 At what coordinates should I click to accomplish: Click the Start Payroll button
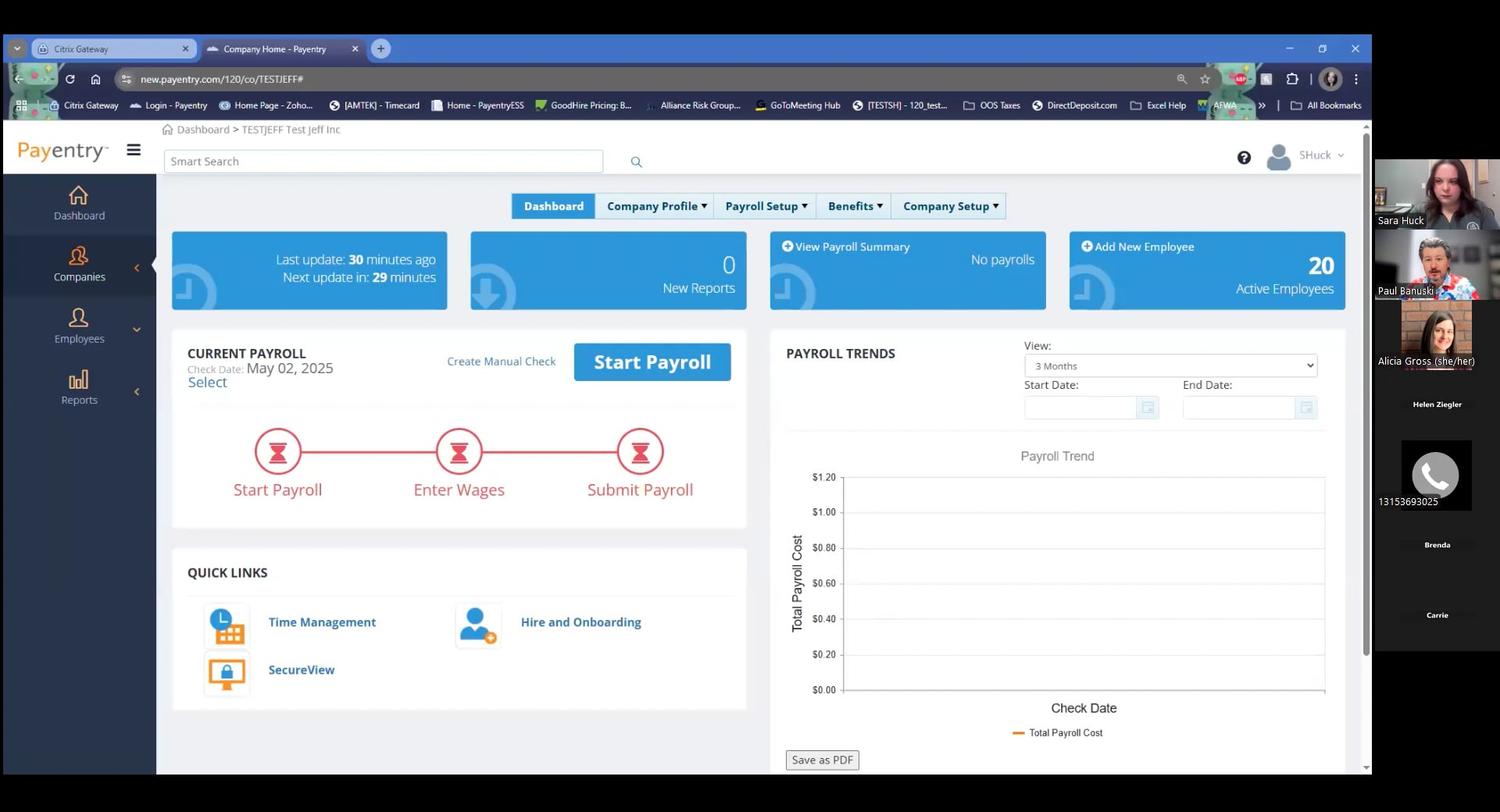pos(652,362)
